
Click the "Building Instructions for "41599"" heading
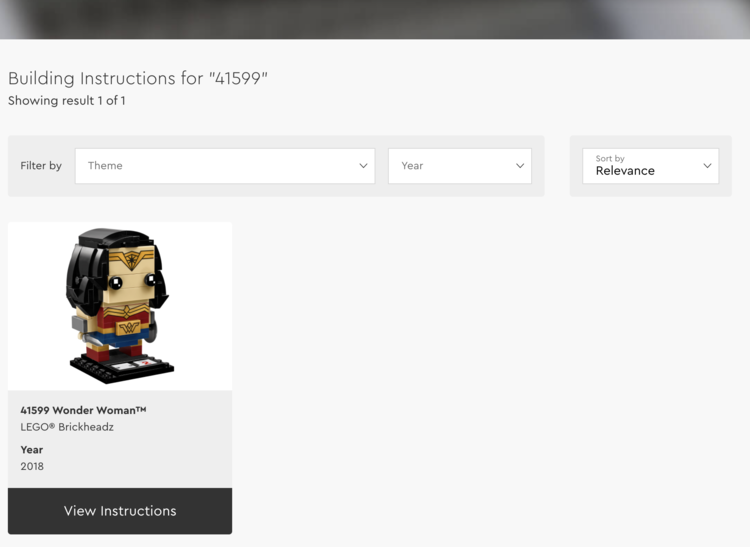tap(138, 78)
